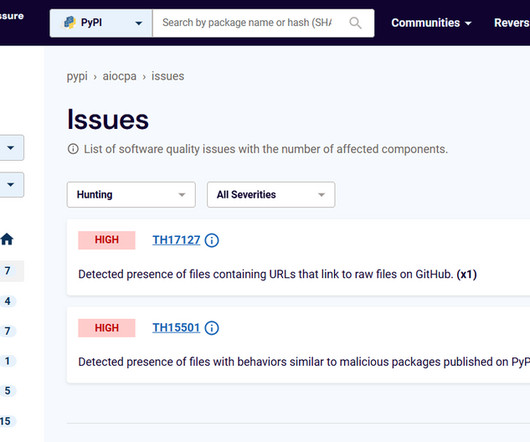Viewport: 530px width, 442px height.
Task: Expand the Hunting category dropdown
Action: point(131,195)
